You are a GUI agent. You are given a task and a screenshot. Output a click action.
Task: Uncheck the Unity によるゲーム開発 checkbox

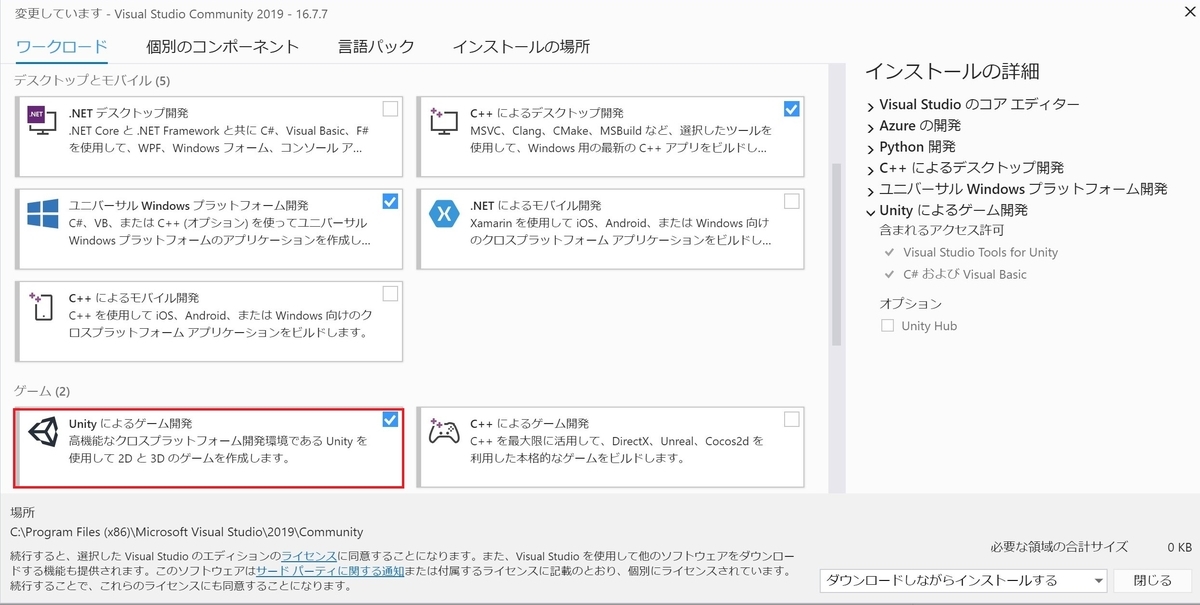(390, 419)
